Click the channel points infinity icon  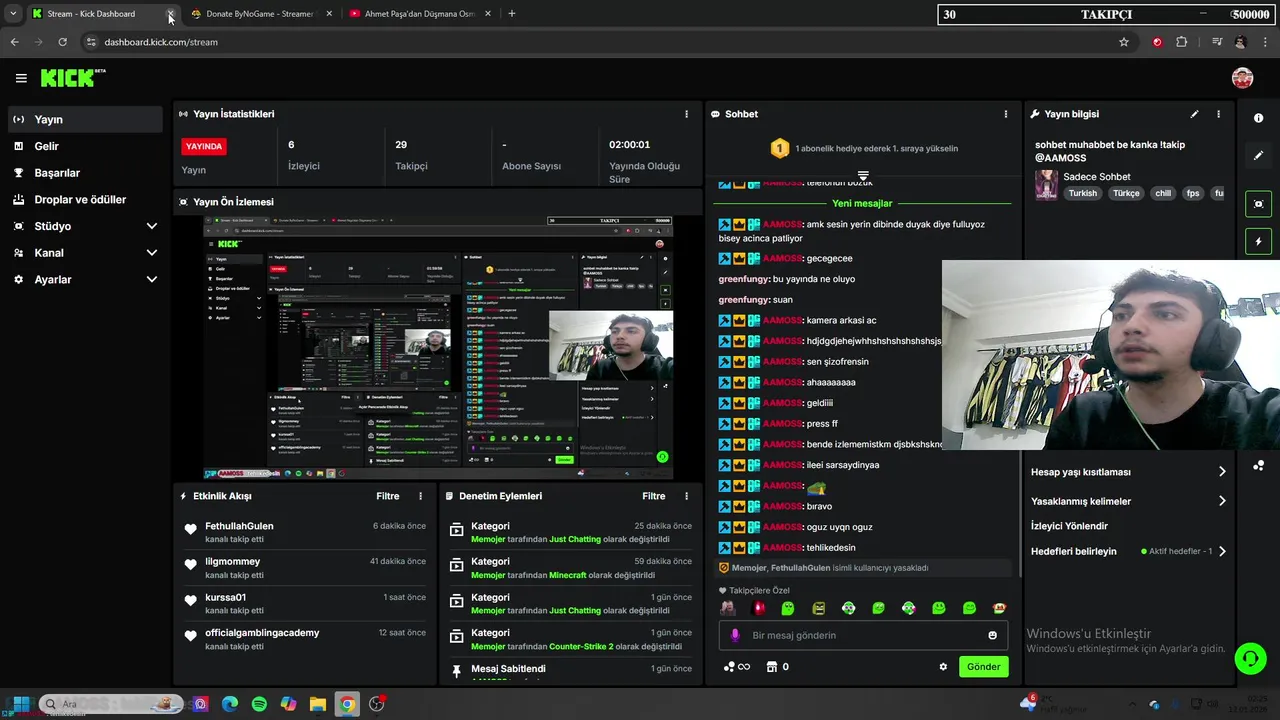point(737,667)
